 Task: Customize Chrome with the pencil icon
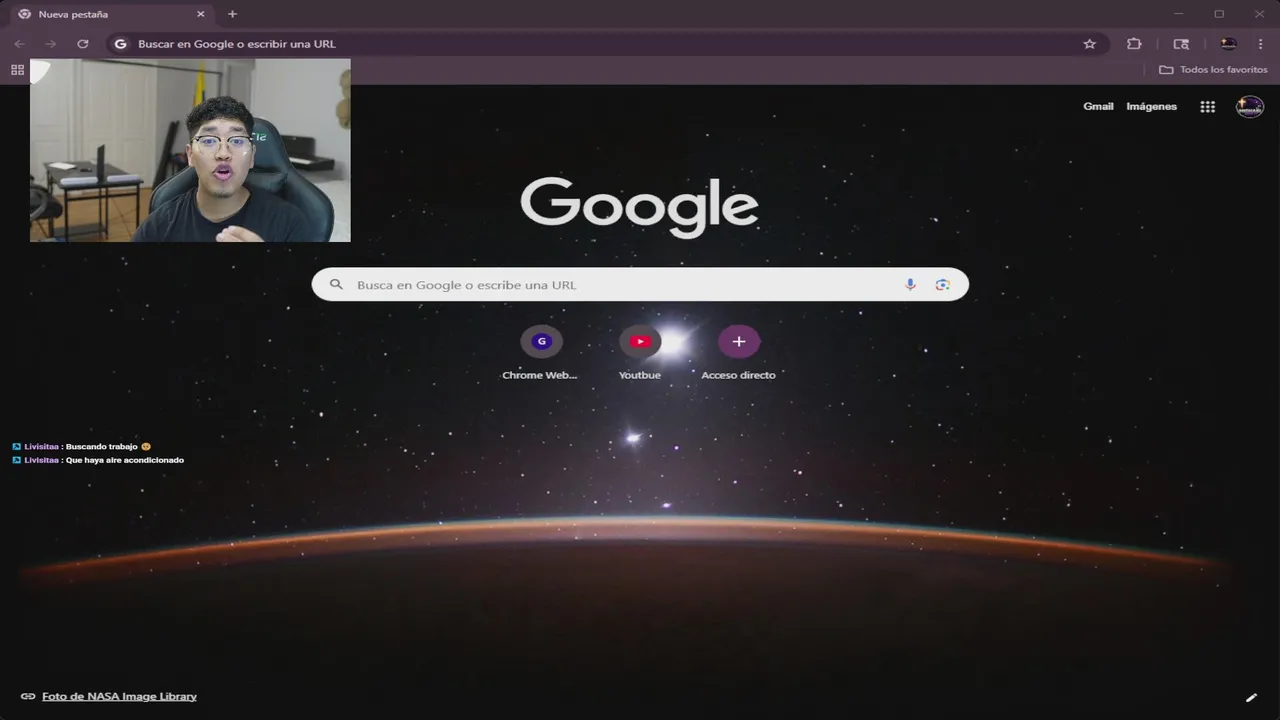[x=1251, y=697]
